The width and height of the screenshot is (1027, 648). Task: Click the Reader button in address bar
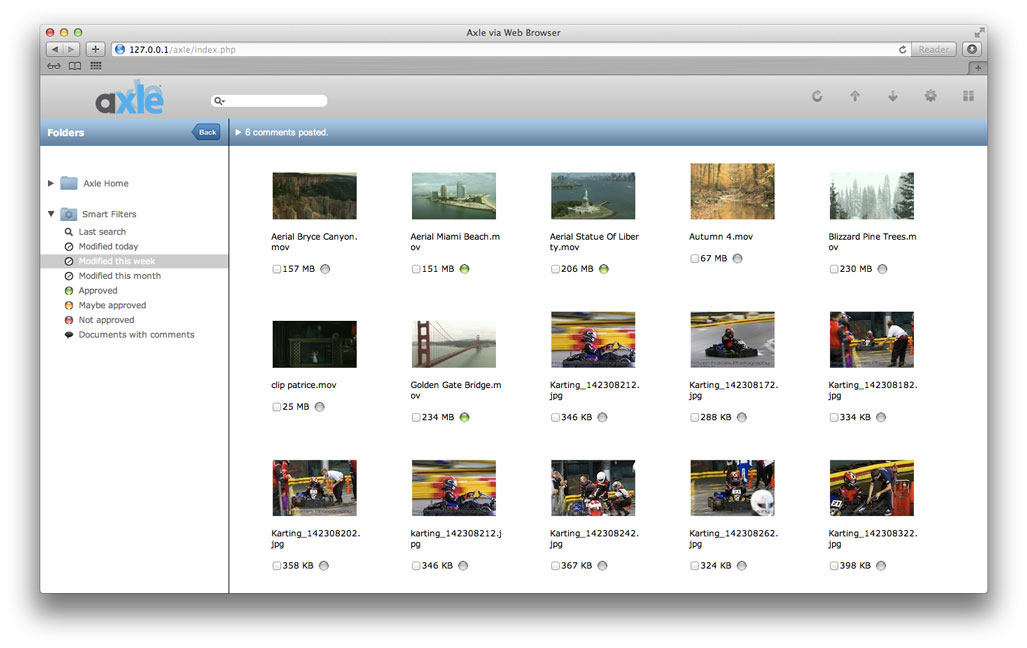(933, 49)
